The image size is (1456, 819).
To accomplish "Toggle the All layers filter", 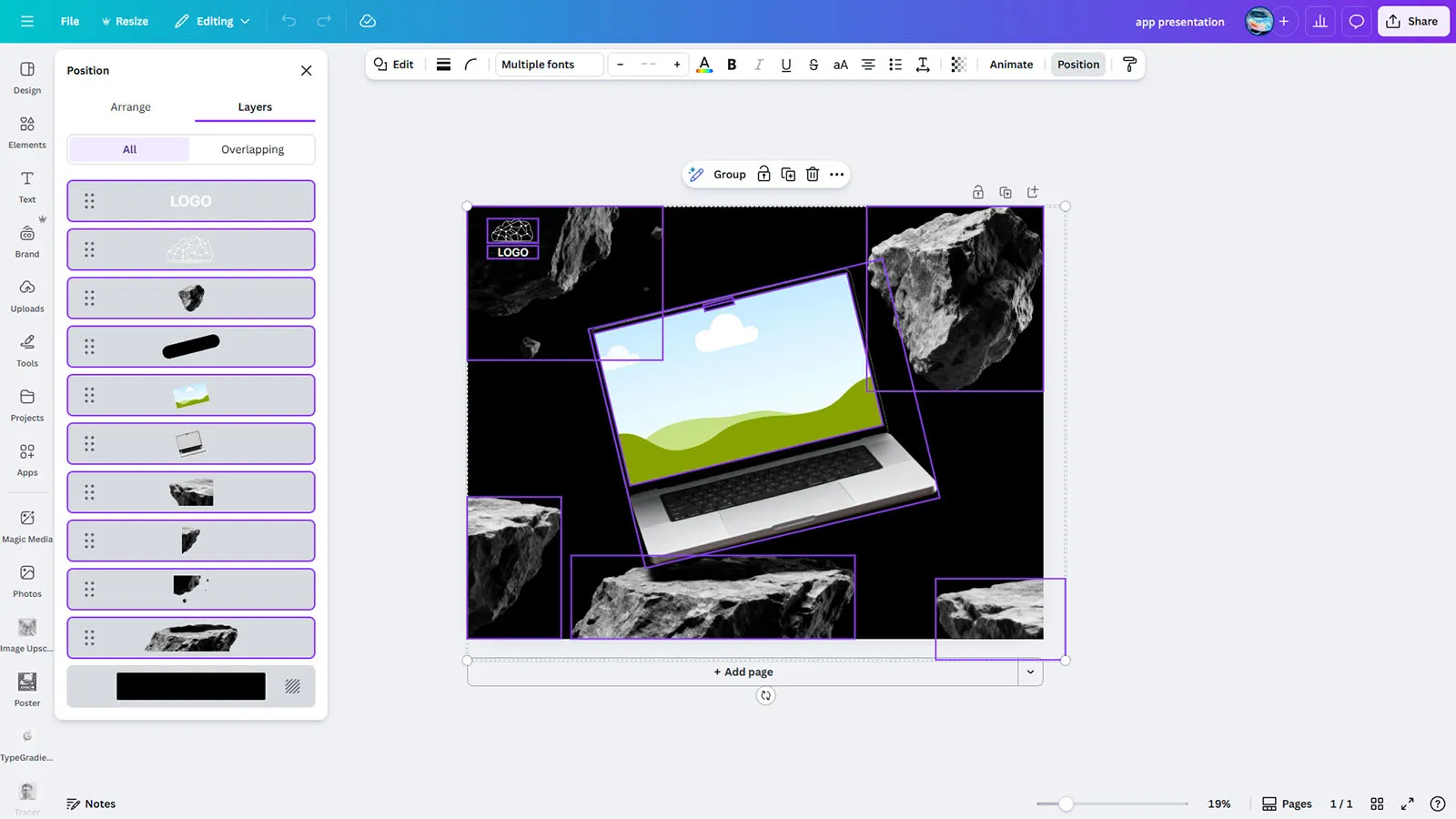I will pos(129,149).
